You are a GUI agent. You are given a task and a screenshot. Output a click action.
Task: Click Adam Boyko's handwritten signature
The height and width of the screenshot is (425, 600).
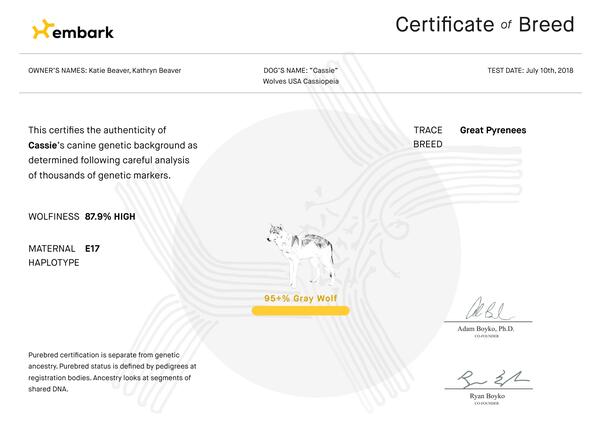point(487,309)
